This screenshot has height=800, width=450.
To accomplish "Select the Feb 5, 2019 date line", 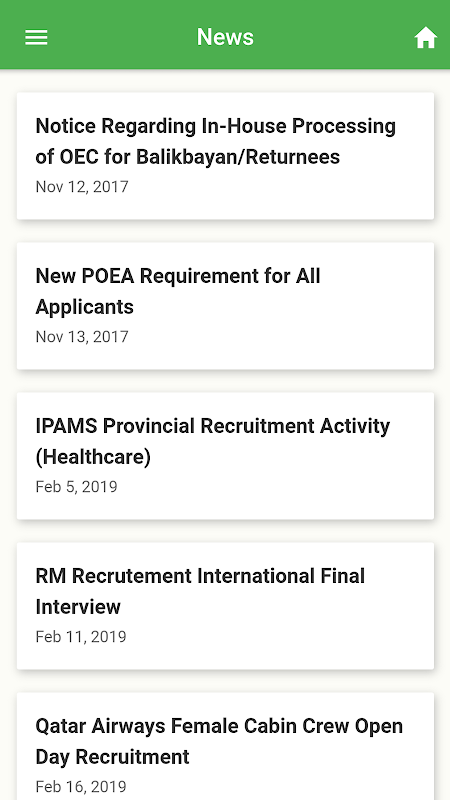I will tap(77, 487).
